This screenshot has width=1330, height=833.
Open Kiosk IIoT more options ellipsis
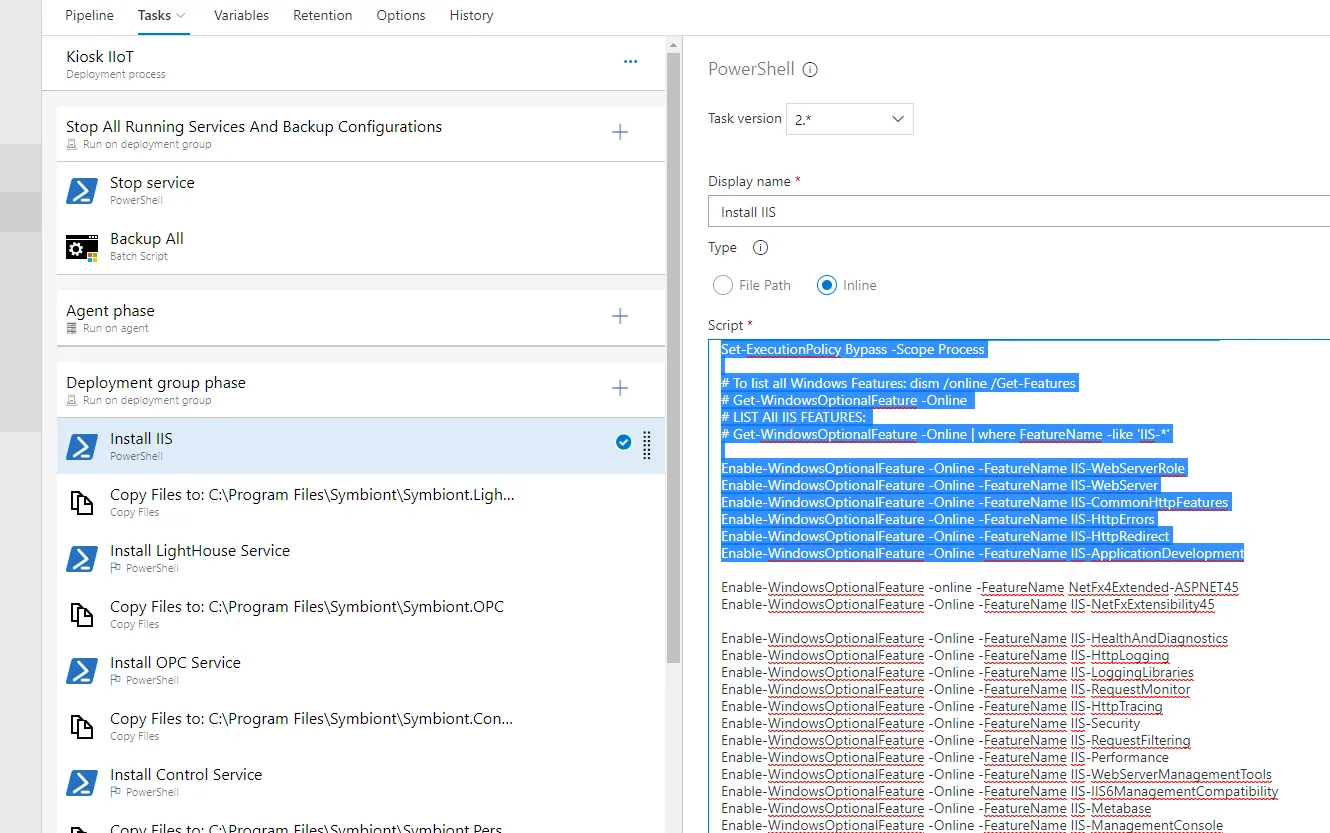(630, 62)
